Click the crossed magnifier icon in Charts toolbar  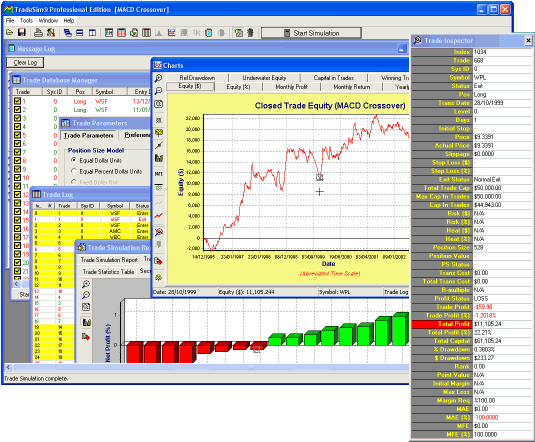tap(159, 232)
